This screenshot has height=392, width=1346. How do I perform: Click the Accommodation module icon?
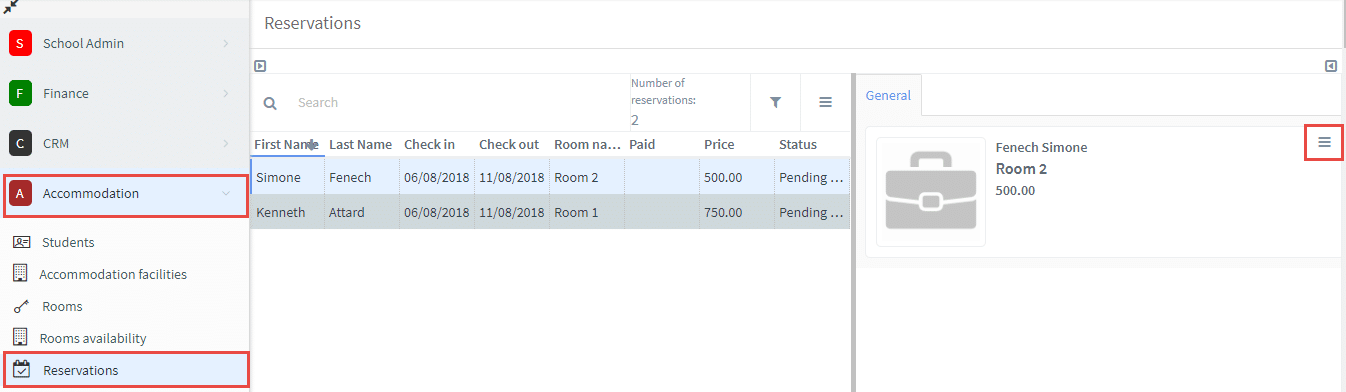pyautogui.click(x=20, y=194)
